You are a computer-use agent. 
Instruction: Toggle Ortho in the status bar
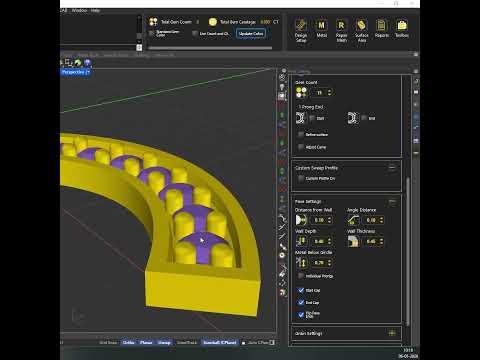coord(128,342)
